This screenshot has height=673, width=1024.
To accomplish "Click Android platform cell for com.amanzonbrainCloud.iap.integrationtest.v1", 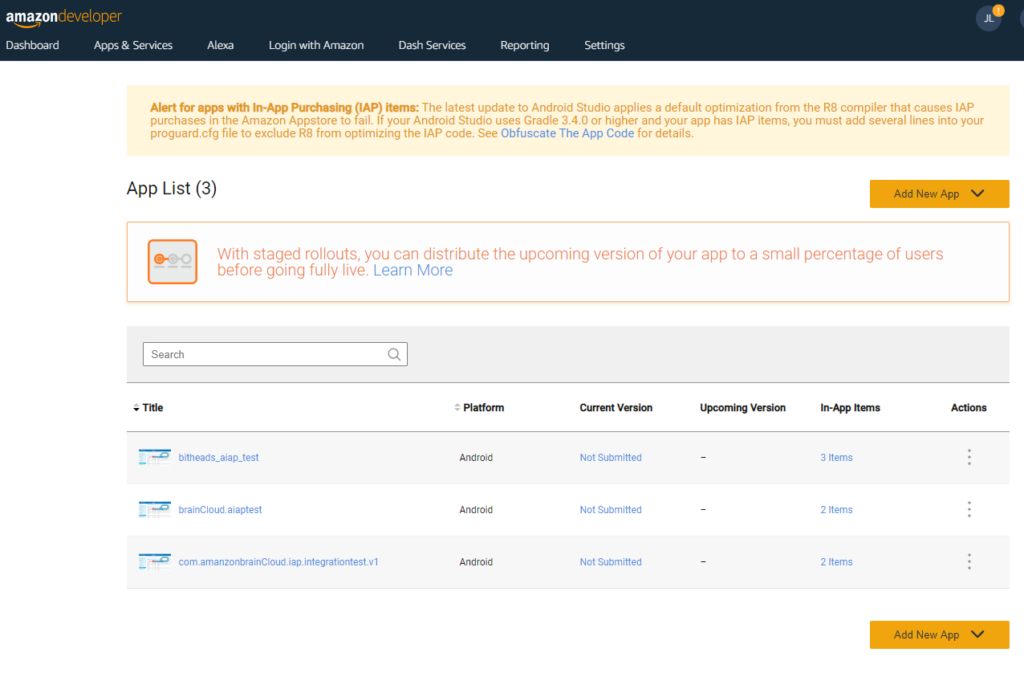I will pyautogui.click(x=476, y=562).
